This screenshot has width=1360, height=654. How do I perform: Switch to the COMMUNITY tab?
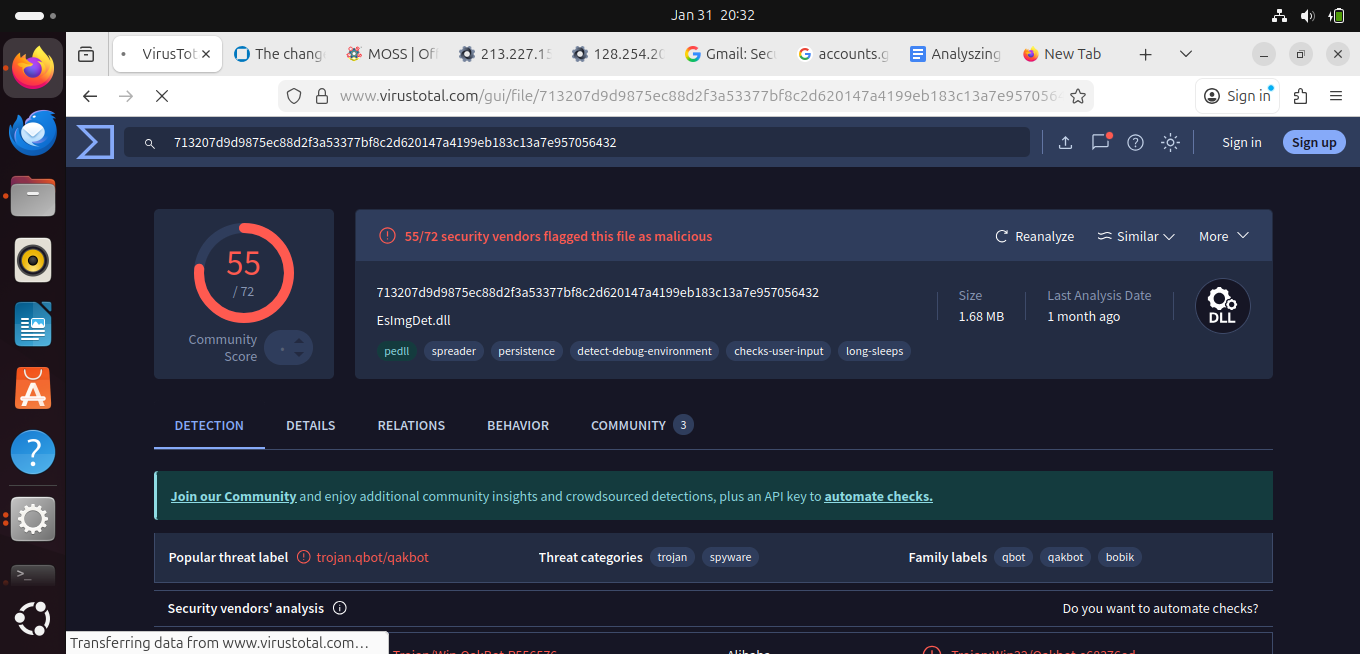(641, 425)
